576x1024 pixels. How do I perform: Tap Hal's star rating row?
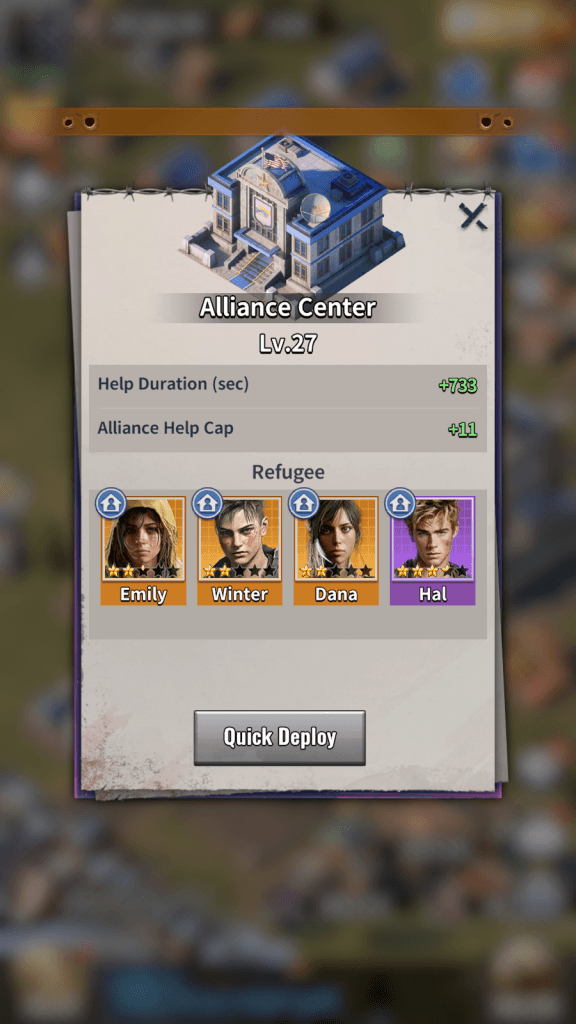click(x=432, y=571)
